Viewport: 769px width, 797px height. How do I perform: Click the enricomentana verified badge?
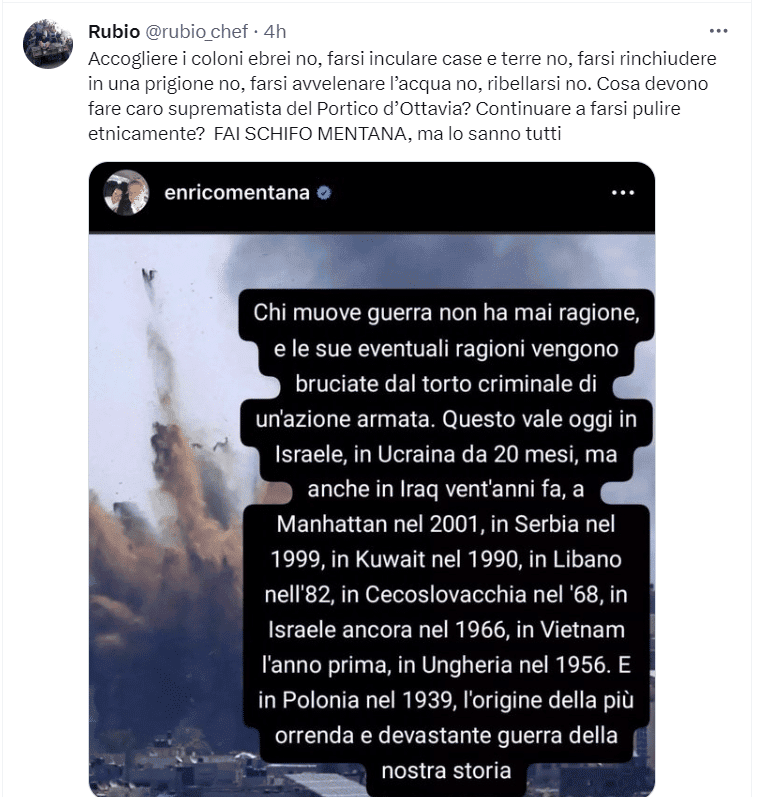(x=324, y=193)
